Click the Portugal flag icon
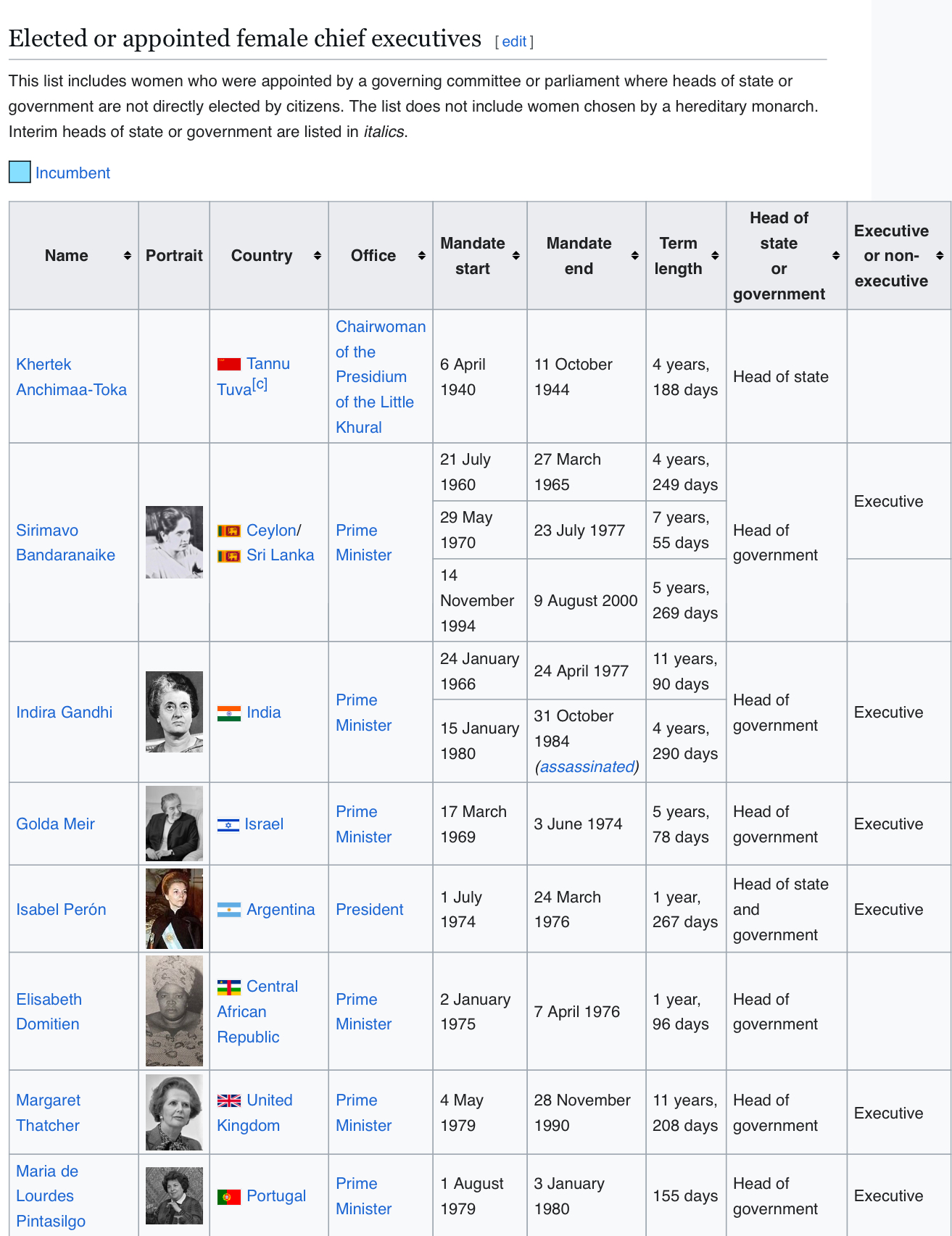 229,1196
